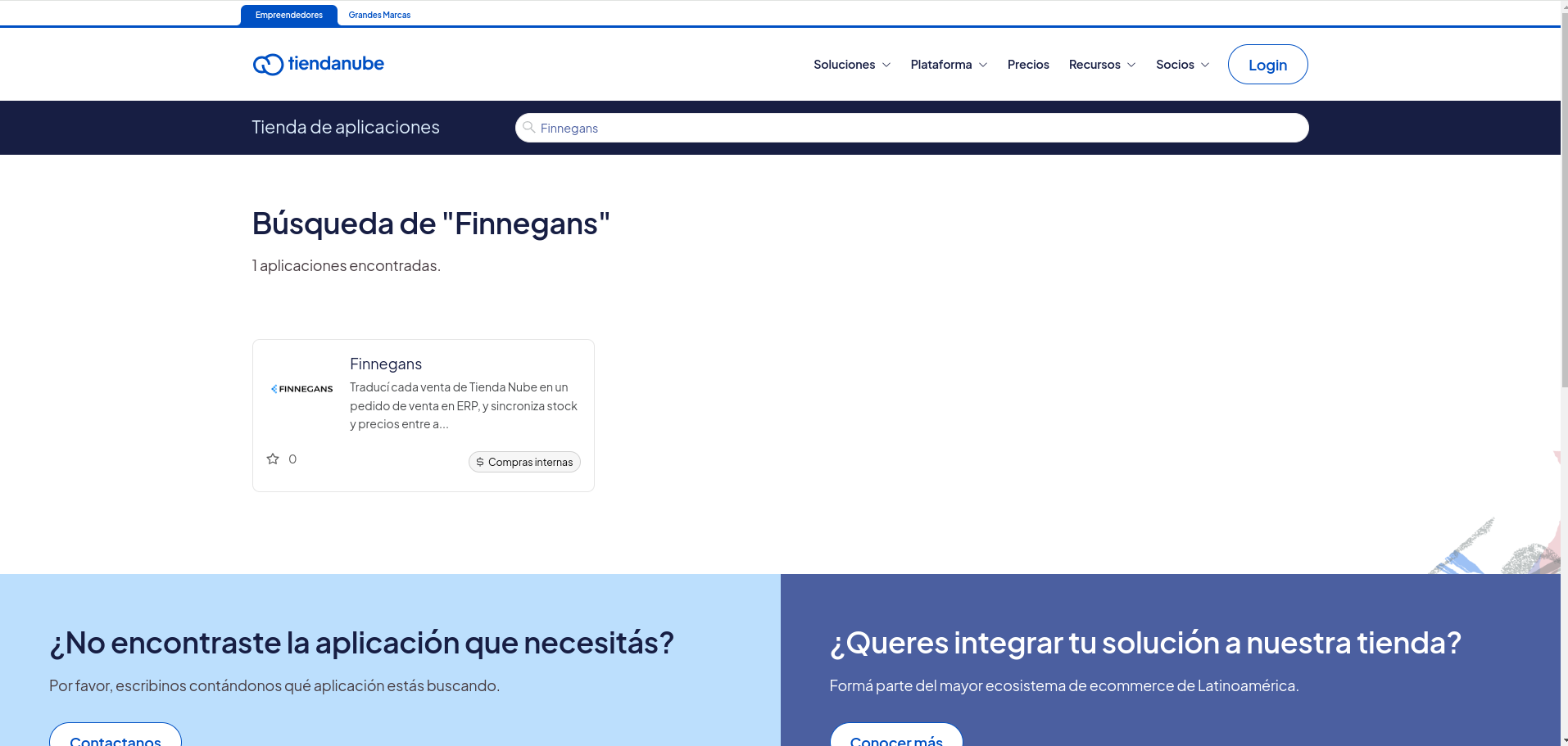Click the Finnegans app description text
Screen dimensions: 1568x746
464,405
